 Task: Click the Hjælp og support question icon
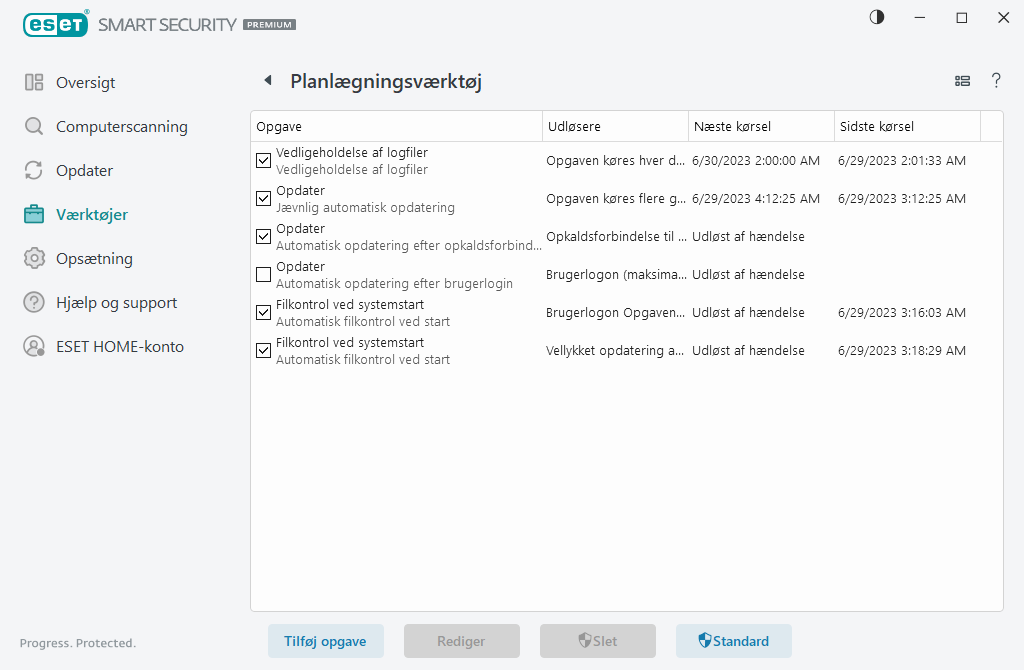[x=34, y=303]
